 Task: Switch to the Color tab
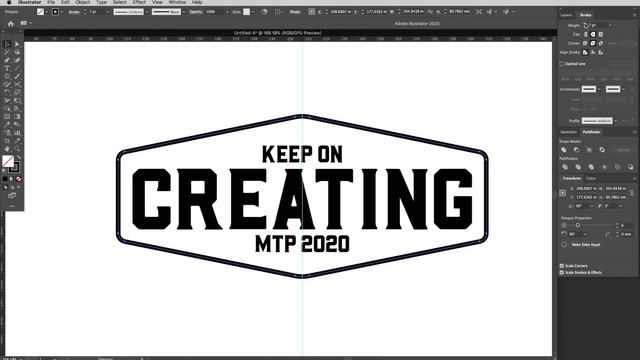point(591,179)
